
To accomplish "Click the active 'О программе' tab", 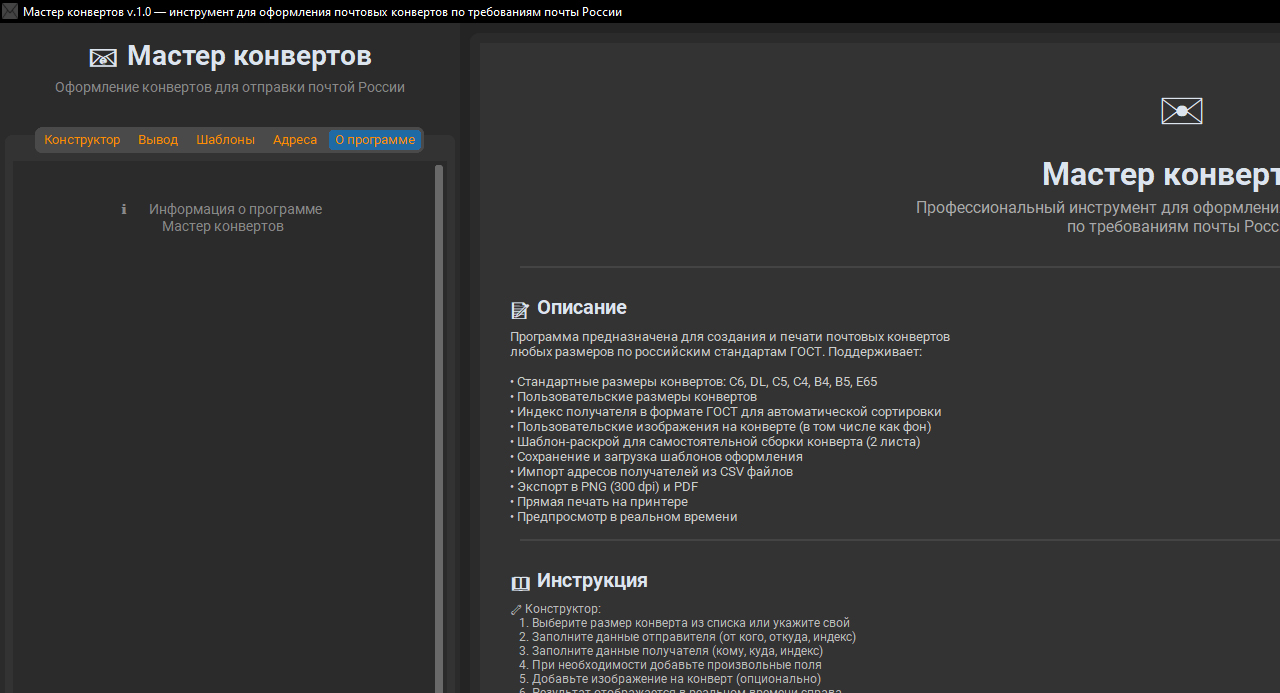I will coord(375,140).
